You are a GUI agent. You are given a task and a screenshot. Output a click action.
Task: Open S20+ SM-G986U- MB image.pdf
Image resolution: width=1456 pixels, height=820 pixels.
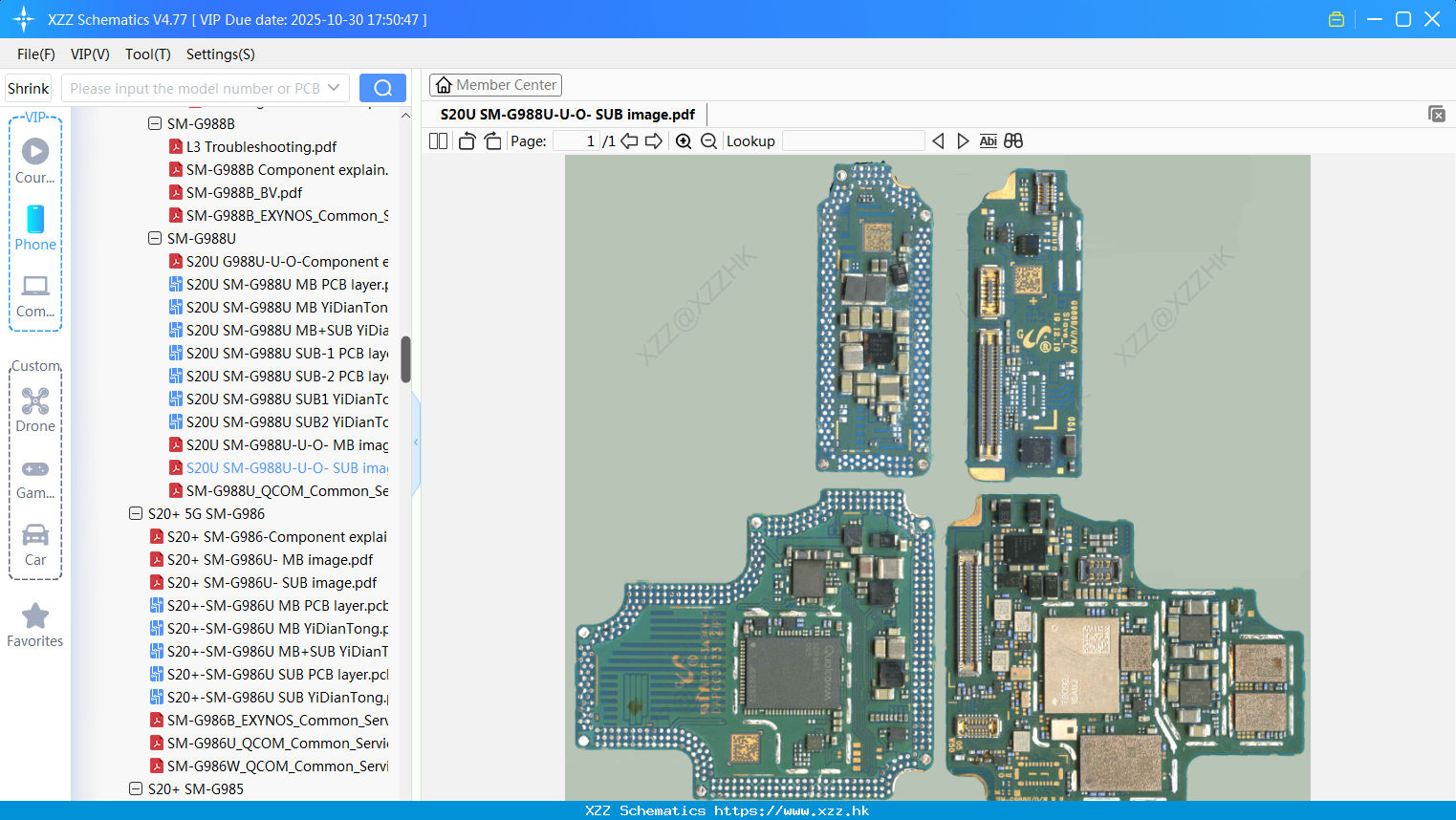[x=270, y=559]
